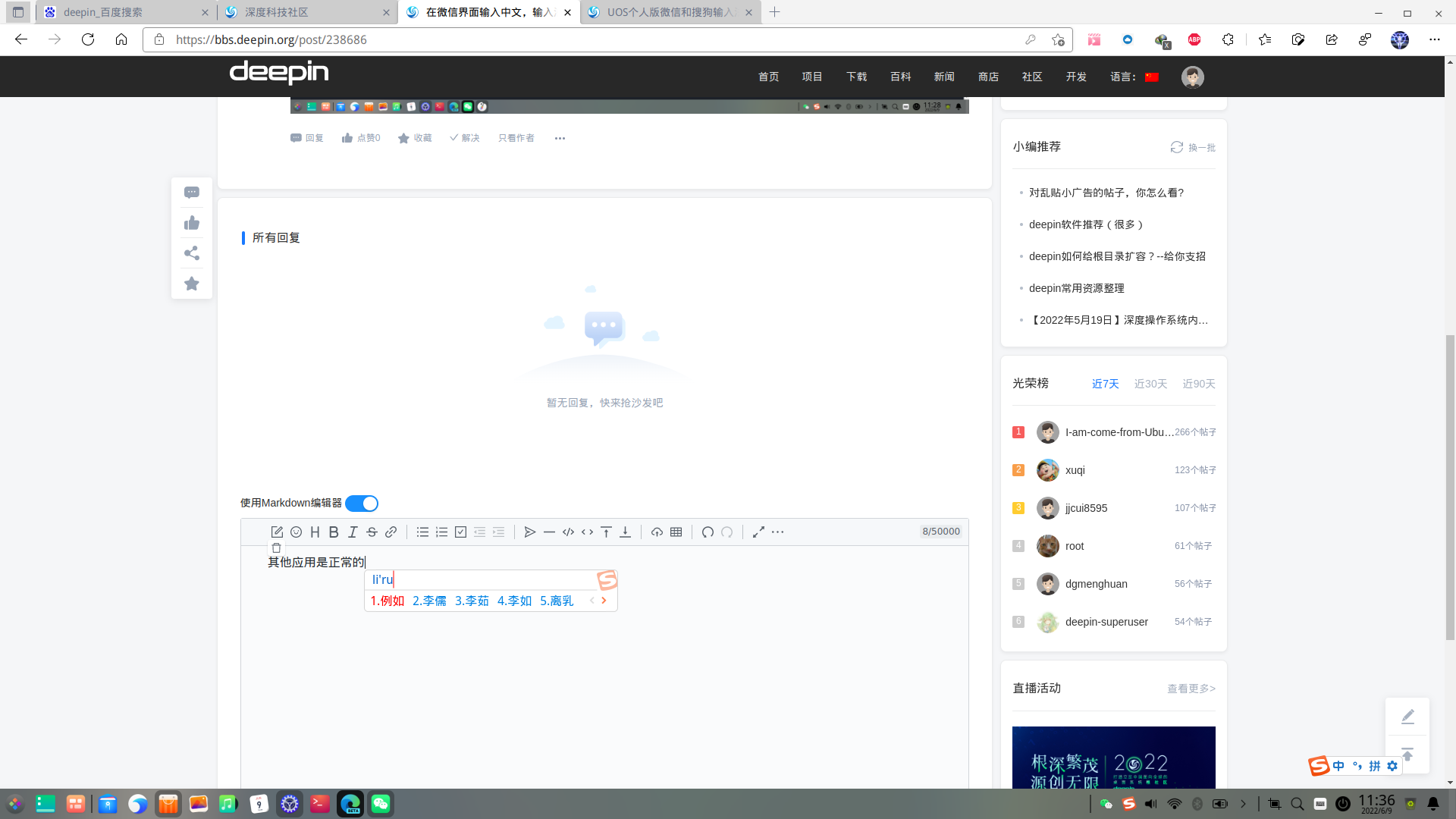The height and width of the screenshot is (819, 1456).
Task: Toggle Sogou Chinese/English input mode
Action: [1338, 766]
